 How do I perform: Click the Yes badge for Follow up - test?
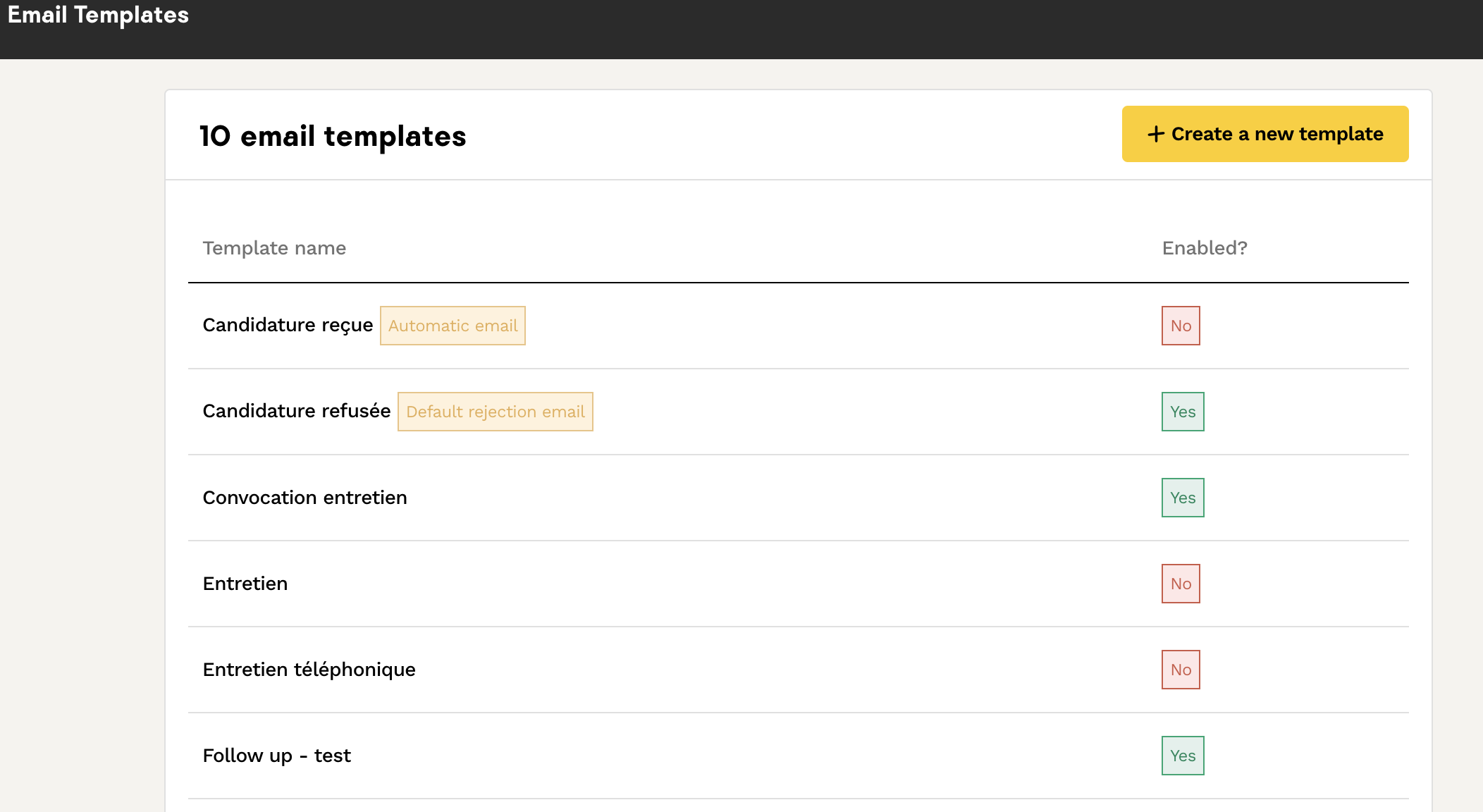point(1183,756)
